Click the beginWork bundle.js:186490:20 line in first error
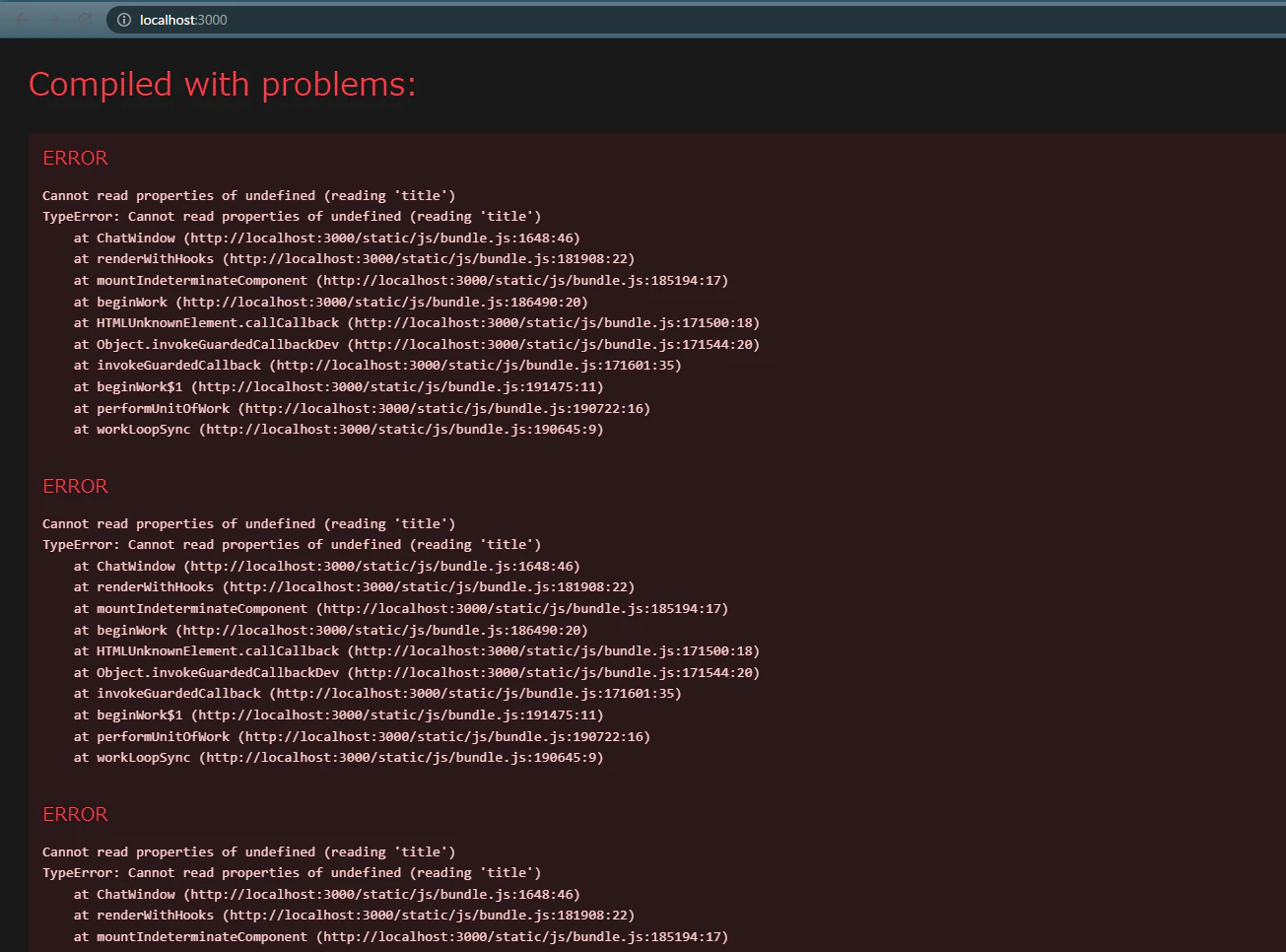This screenshot has width=1286, height=952. [x=330, y=302]
